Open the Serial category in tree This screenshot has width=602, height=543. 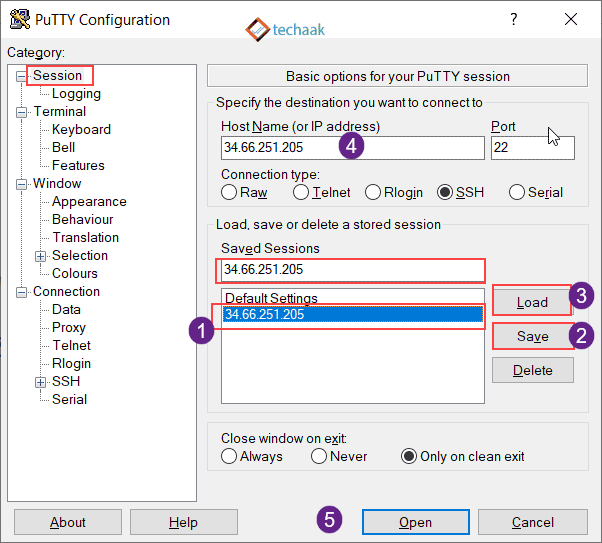69,399
